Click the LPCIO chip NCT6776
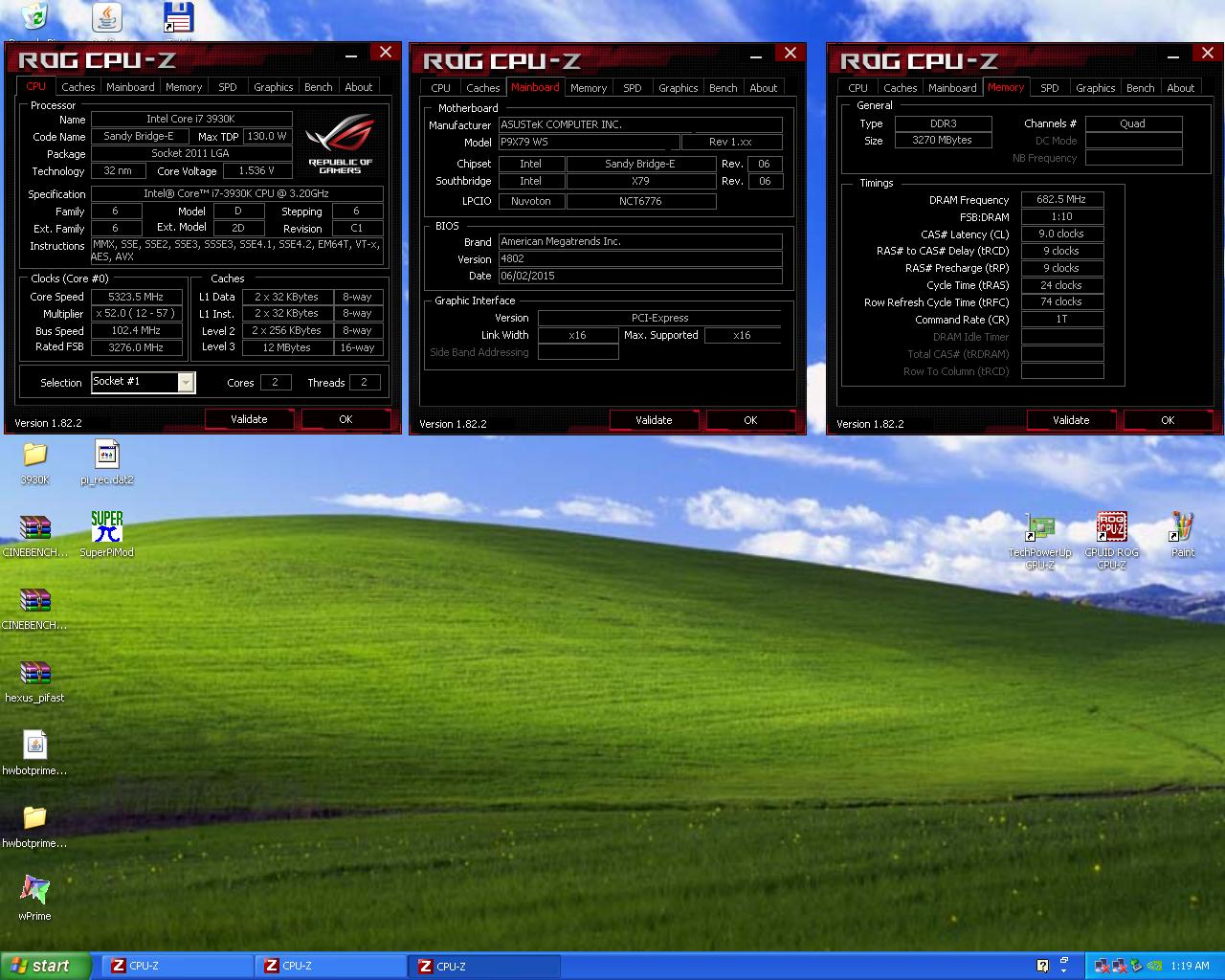Screen dimensions: 1225x980 coord(641,201)
